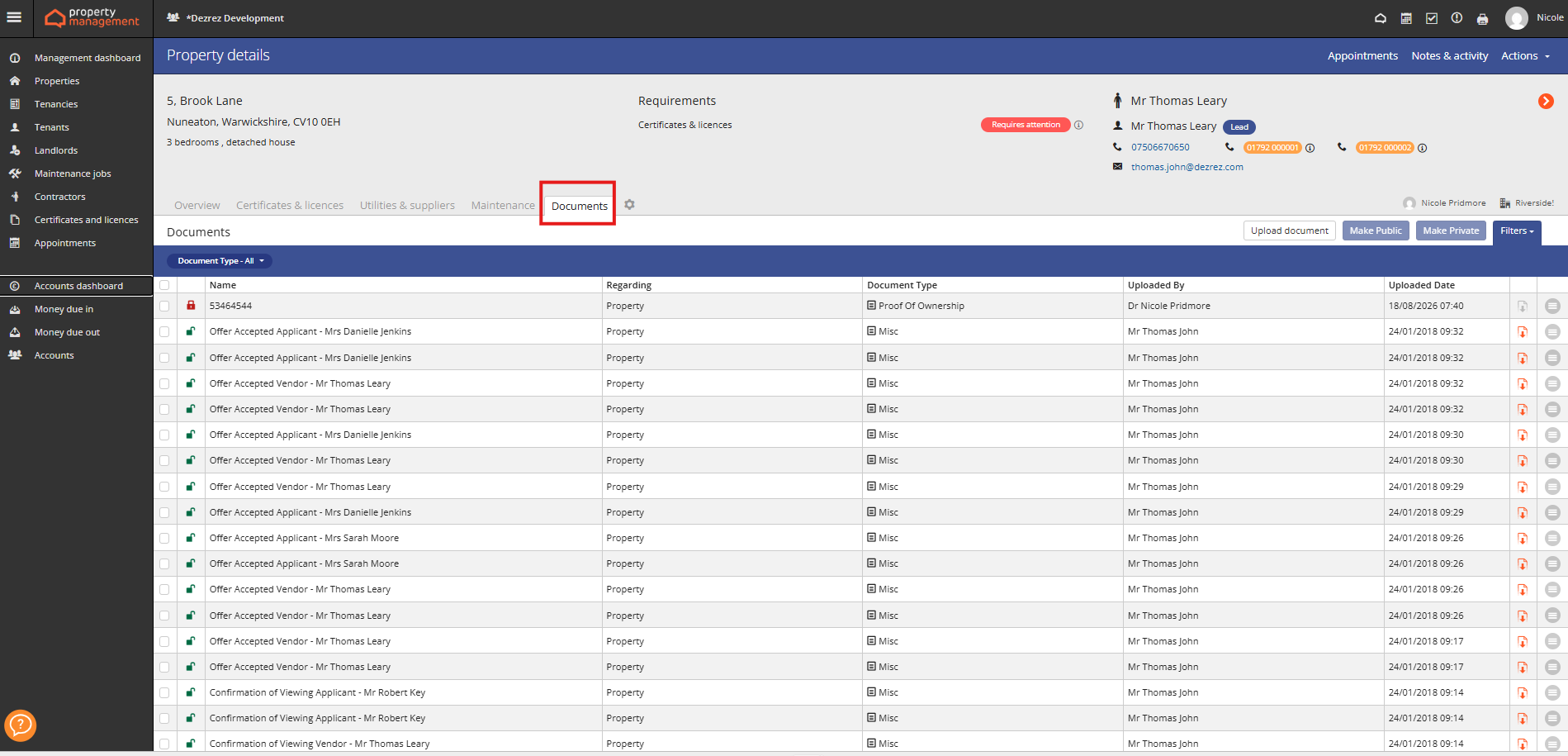Select Maintenance jobs in sidebar
Screen dimensions: 1568x756
73,174
